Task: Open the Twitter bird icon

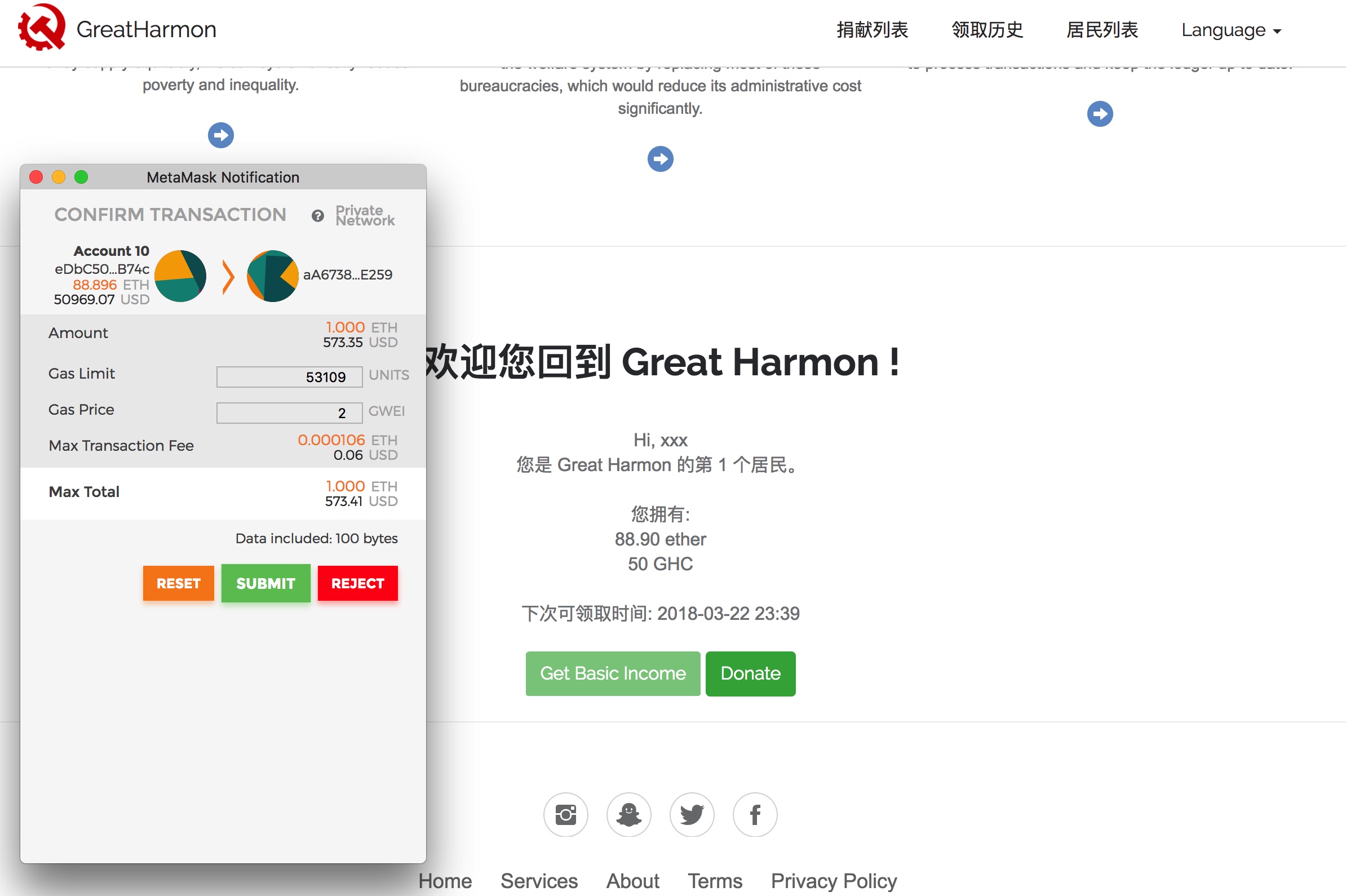Action: 692,814
